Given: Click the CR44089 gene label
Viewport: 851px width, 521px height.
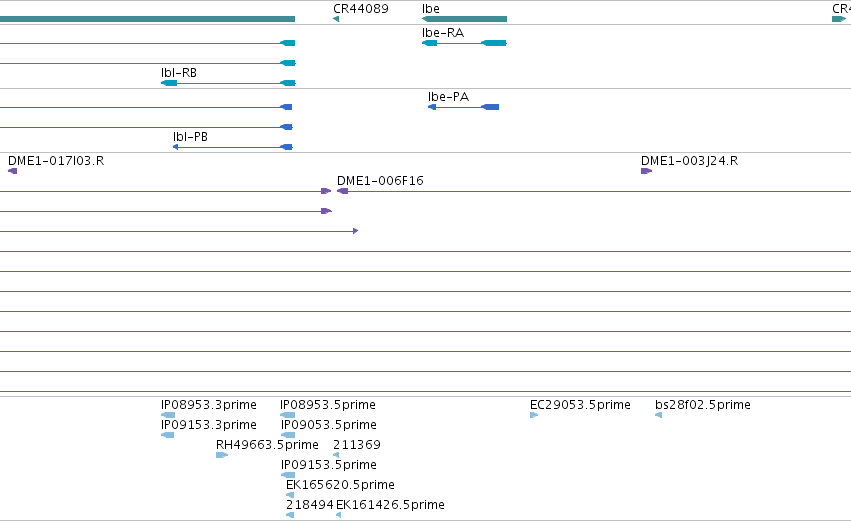Looking at the screenshot, I should tap(360, 9).
